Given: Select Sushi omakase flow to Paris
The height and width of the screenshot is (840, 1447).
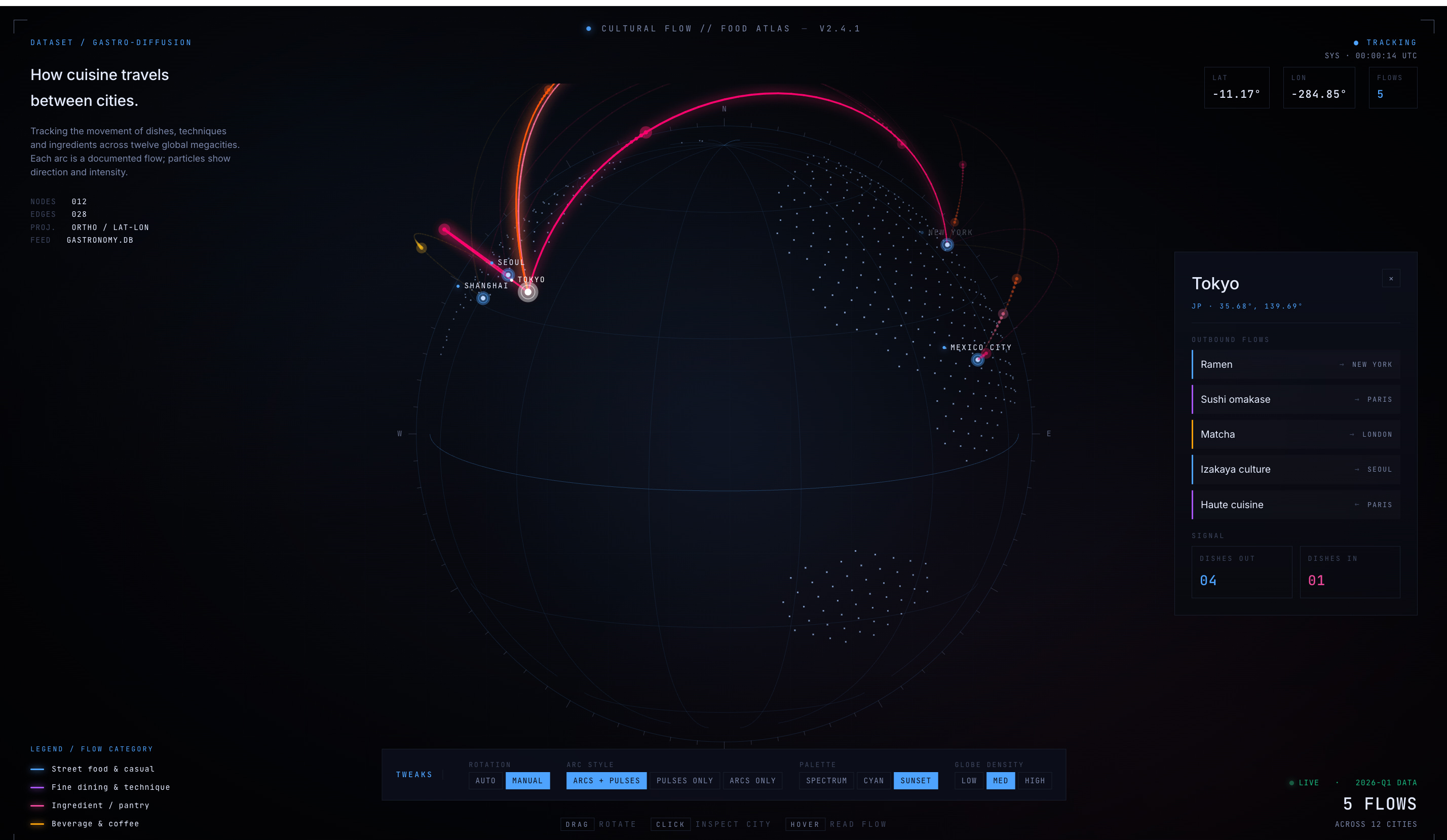Looking at the screenshot, I should click(x=1296, y=400).
